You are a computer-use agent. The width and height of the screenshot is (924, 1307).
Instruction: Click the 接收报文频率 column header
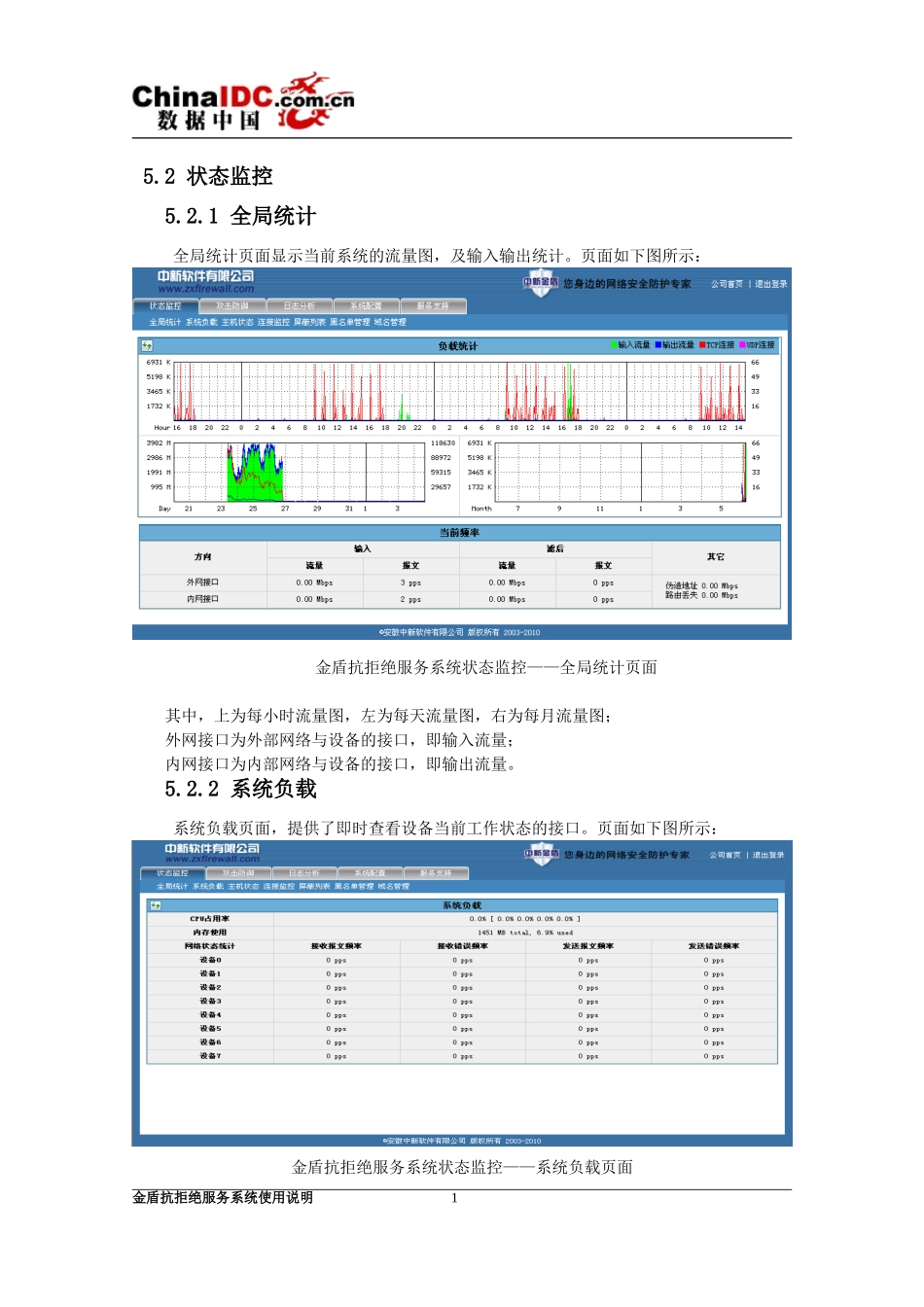337,946
